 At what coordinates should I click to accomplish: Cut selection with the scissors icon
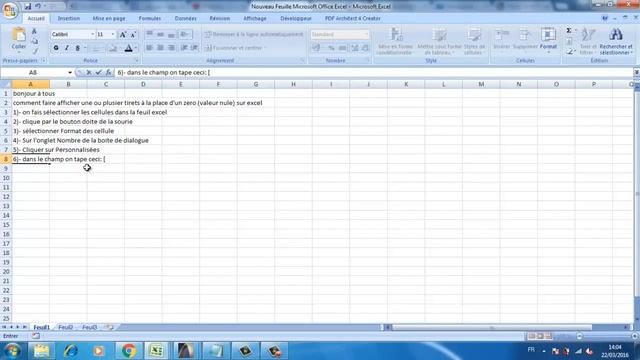point(35,32)
